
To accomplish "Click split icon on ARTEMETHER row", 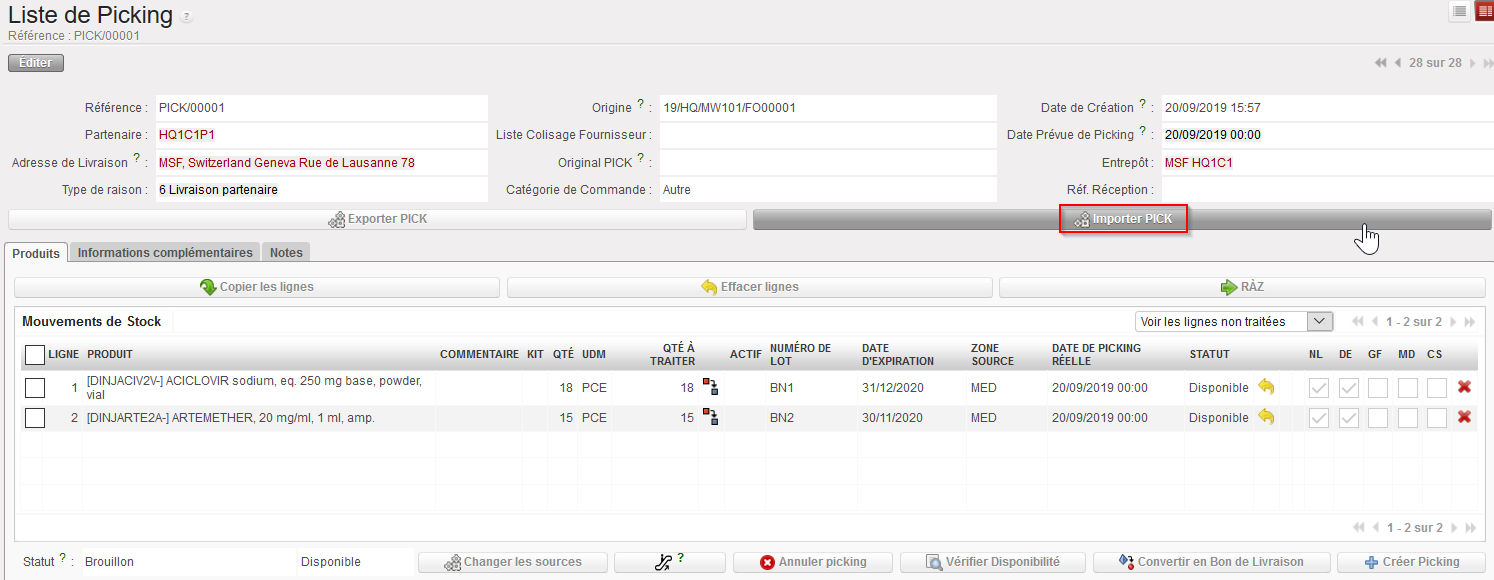I will 710,417.
